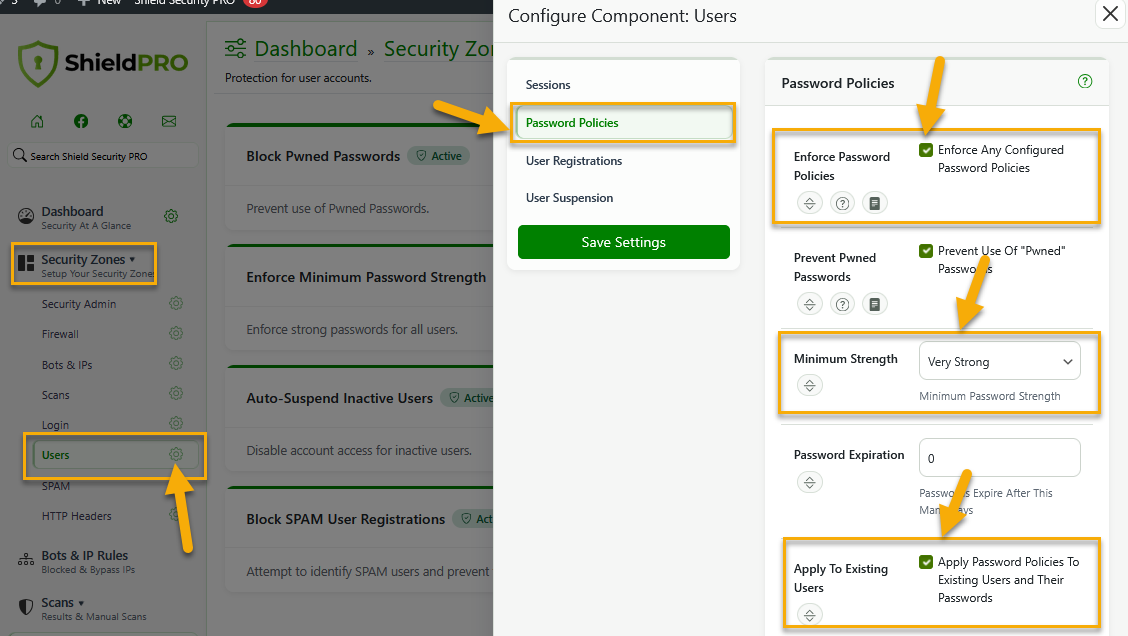Toggle Apply Password Policies To Existing Users checkbox
The image size is (1128, 636).
pyautogui.click(x=927, y=562)
